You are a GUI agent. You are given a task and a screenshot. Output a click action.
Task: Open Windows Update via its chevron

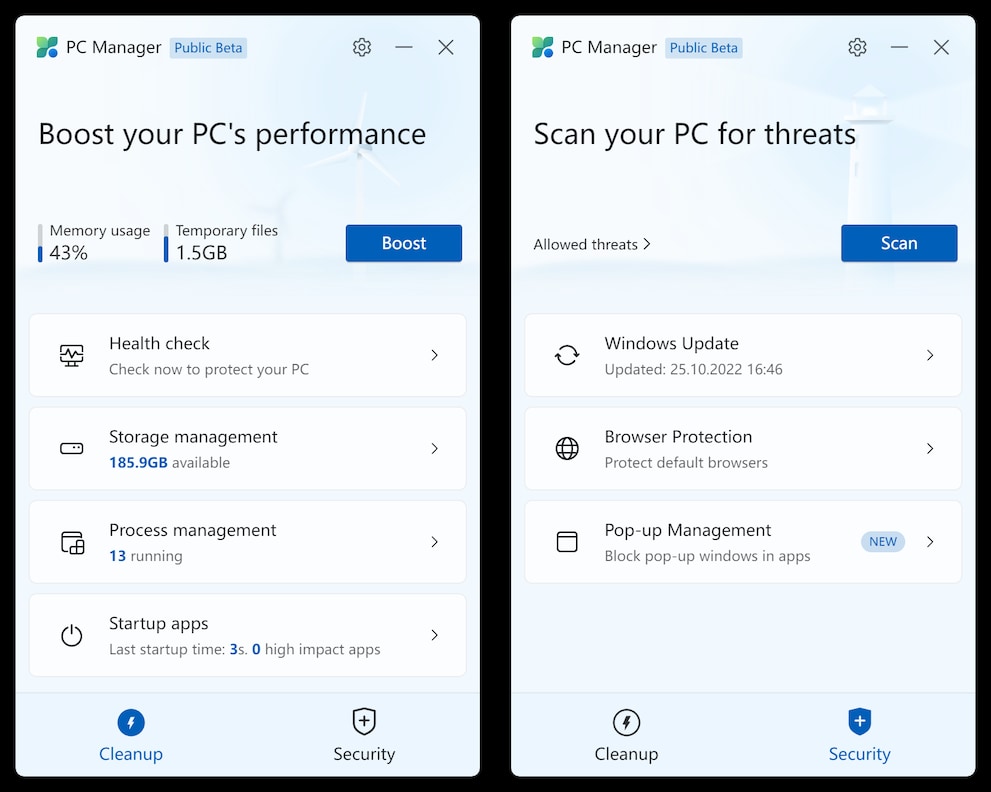(x=930, y=355)
